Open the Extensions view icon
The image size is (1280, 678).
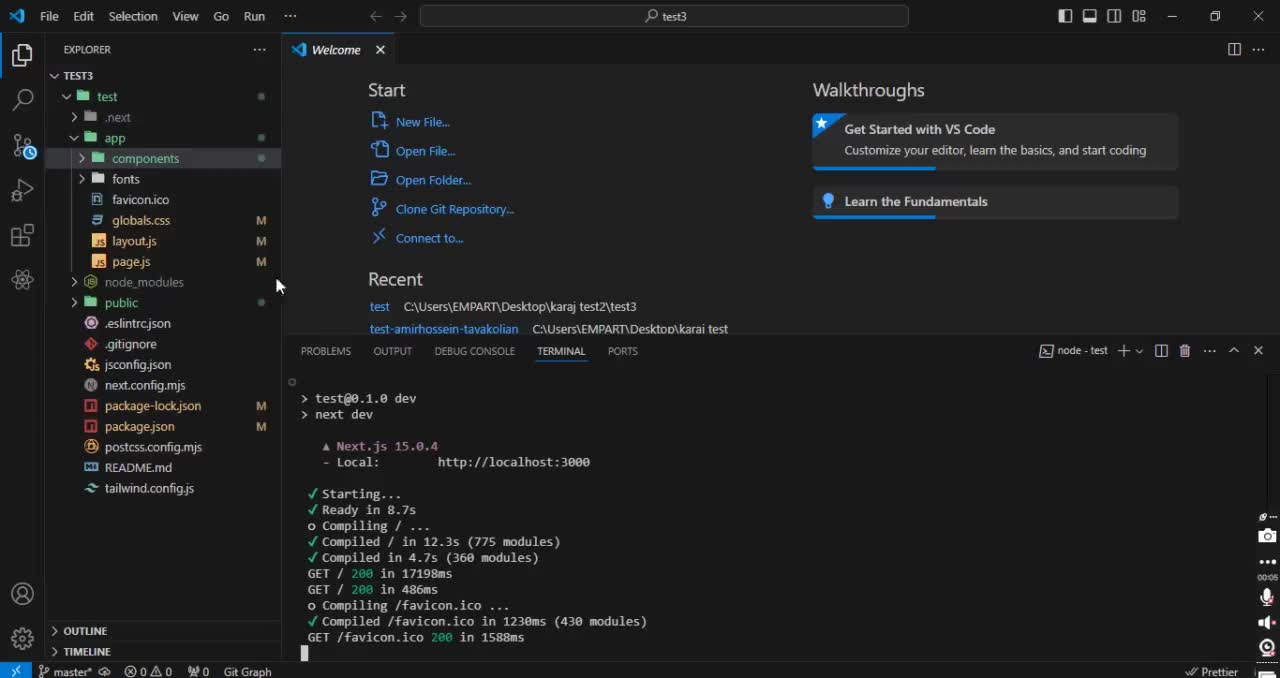tap(22, 236)
